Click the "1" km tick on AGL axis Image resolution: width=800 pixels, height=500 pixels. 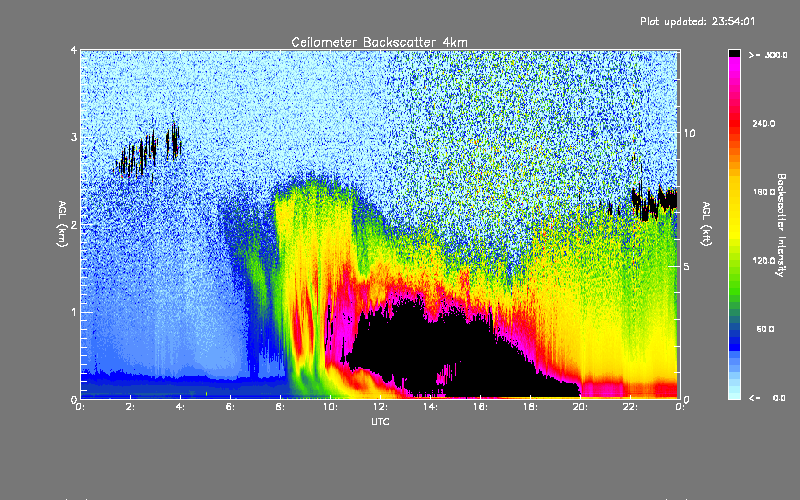point(74,312)
